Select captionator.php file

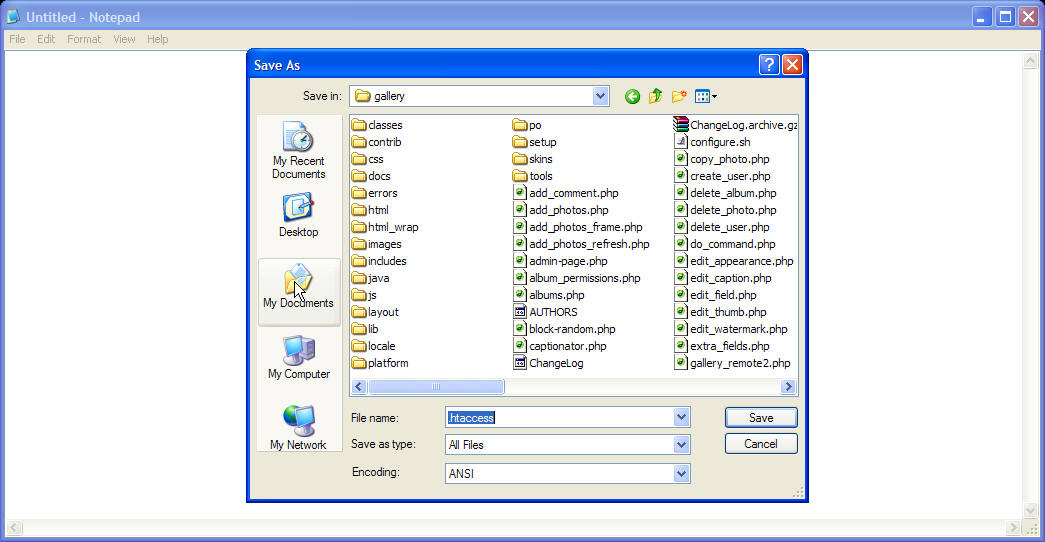click(560, 346)
